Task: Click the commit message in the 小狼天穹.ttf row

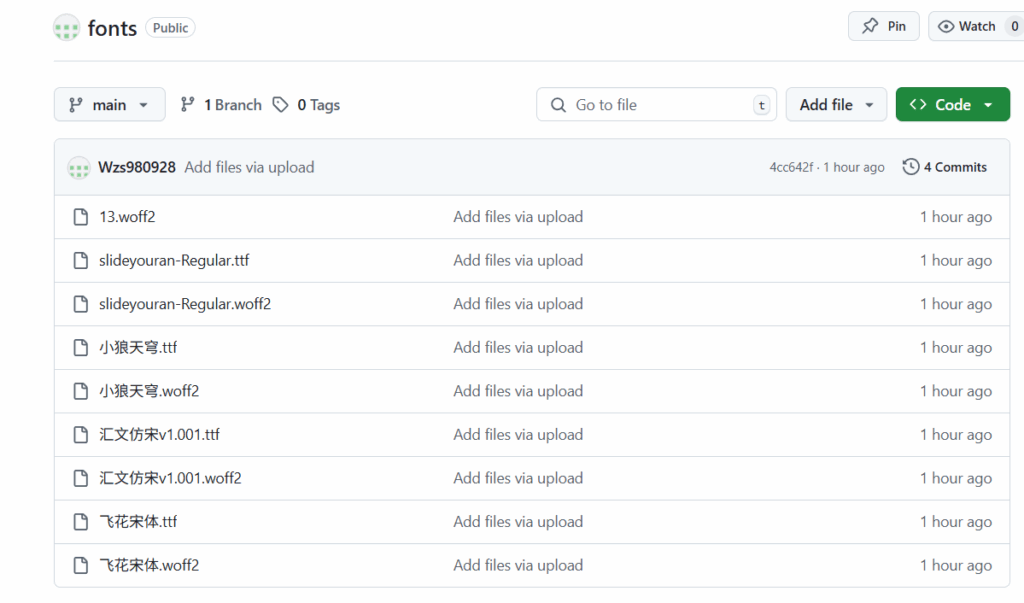Action: pos(518,348)
